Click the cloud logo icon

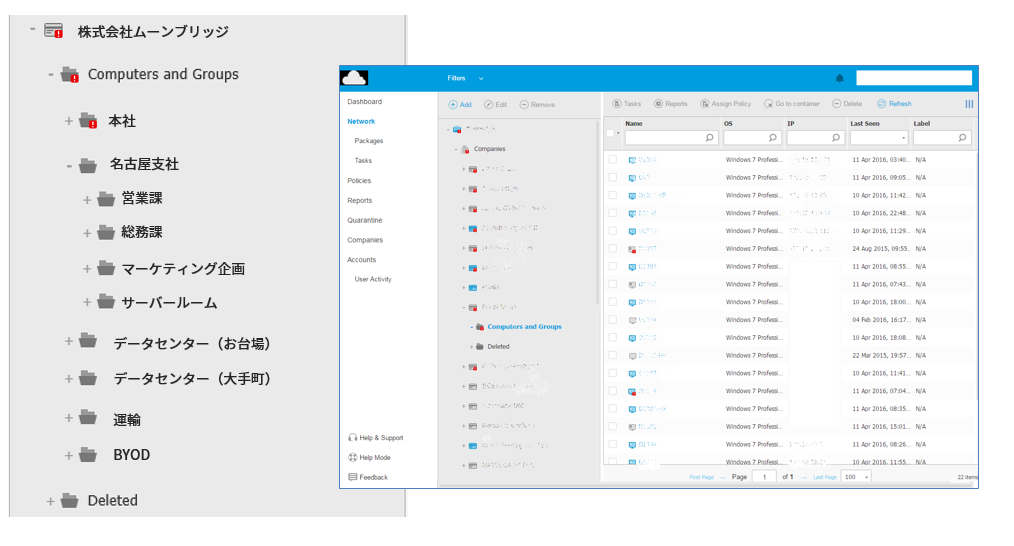354,78
